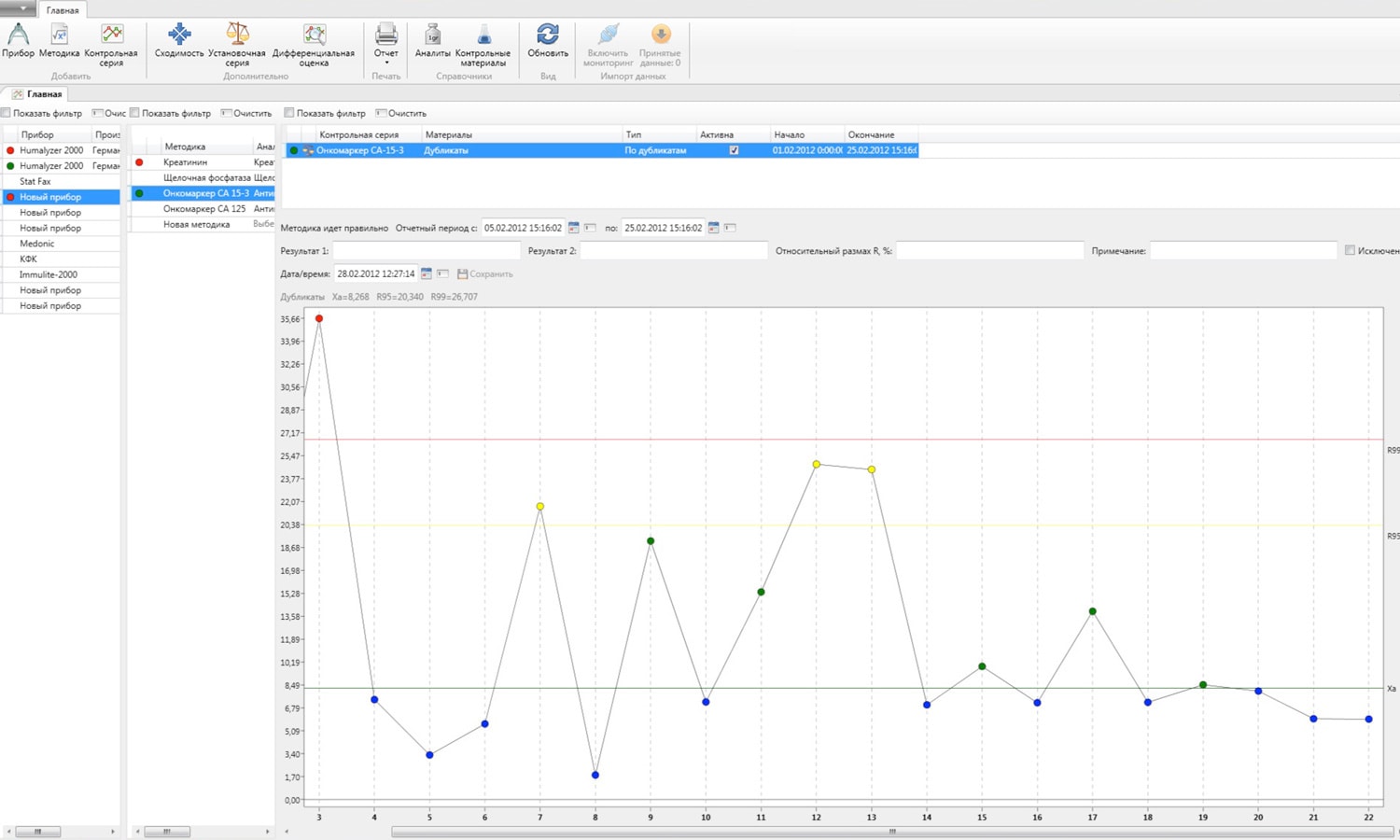The width and height of the screenshot is (1400, 840).
Task: Select Stat Fax device row
Action: pyautogui.click(x=61, y=181)
